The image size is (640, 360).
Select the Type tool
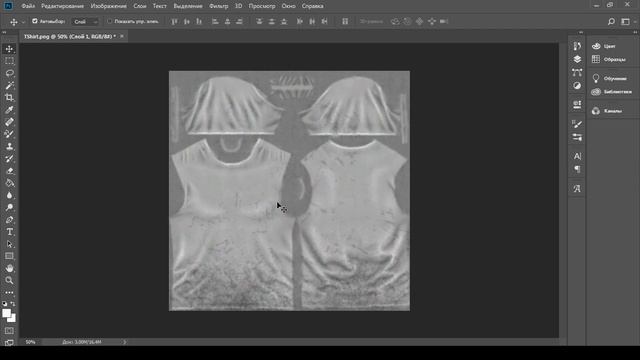9,232
